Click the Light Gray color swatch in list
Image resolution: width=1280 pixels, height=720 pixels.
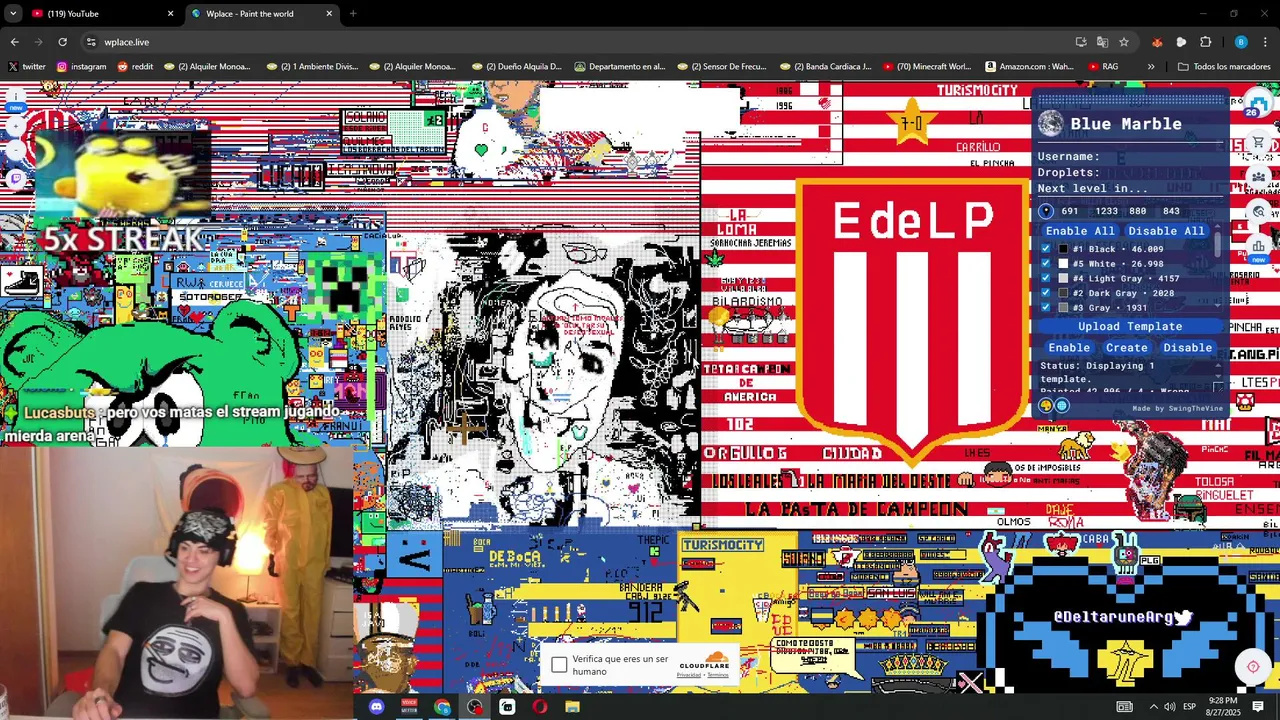pos(1063,279)
